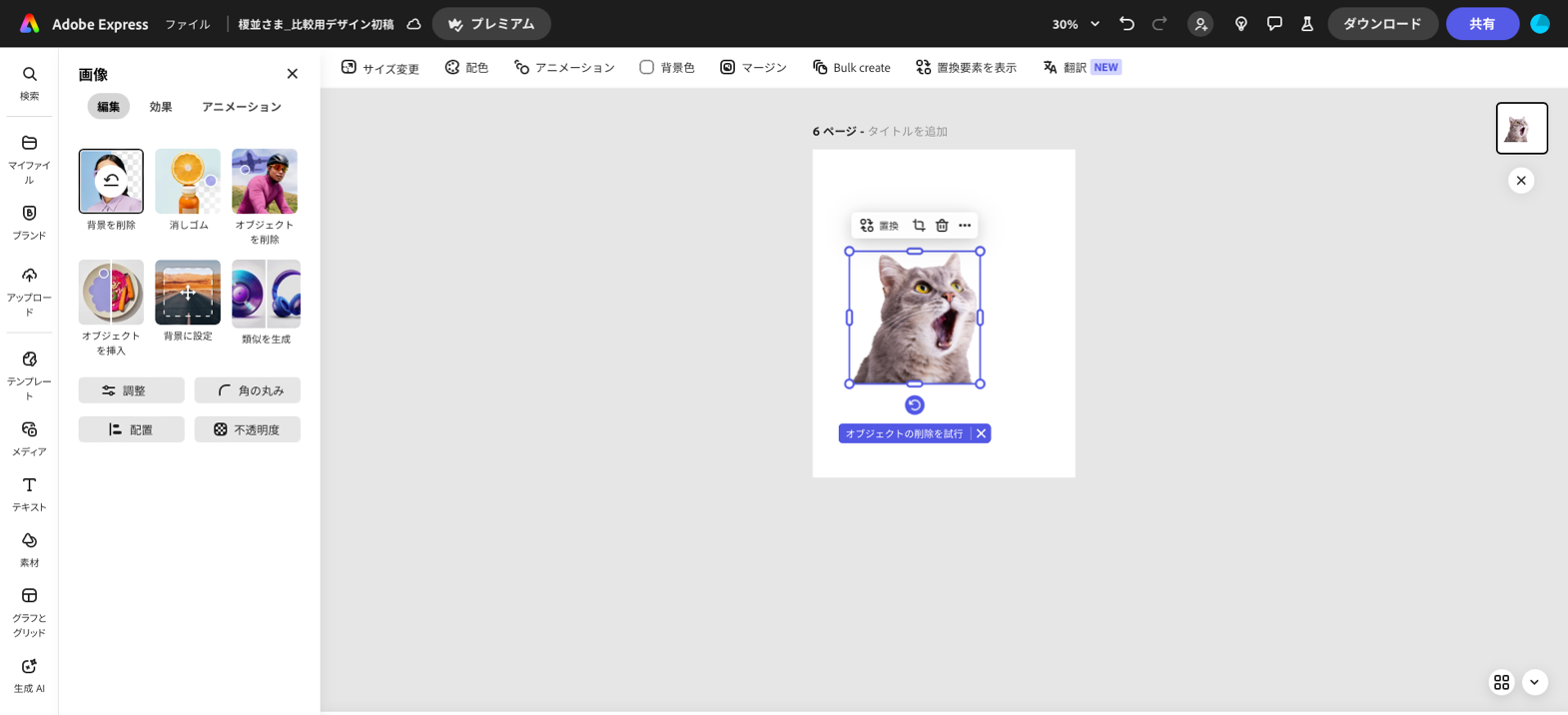The height and width of the screenshot is (715, 1568).
Task: Open the グラフとグリッド panel
Action: pos(29,611)
